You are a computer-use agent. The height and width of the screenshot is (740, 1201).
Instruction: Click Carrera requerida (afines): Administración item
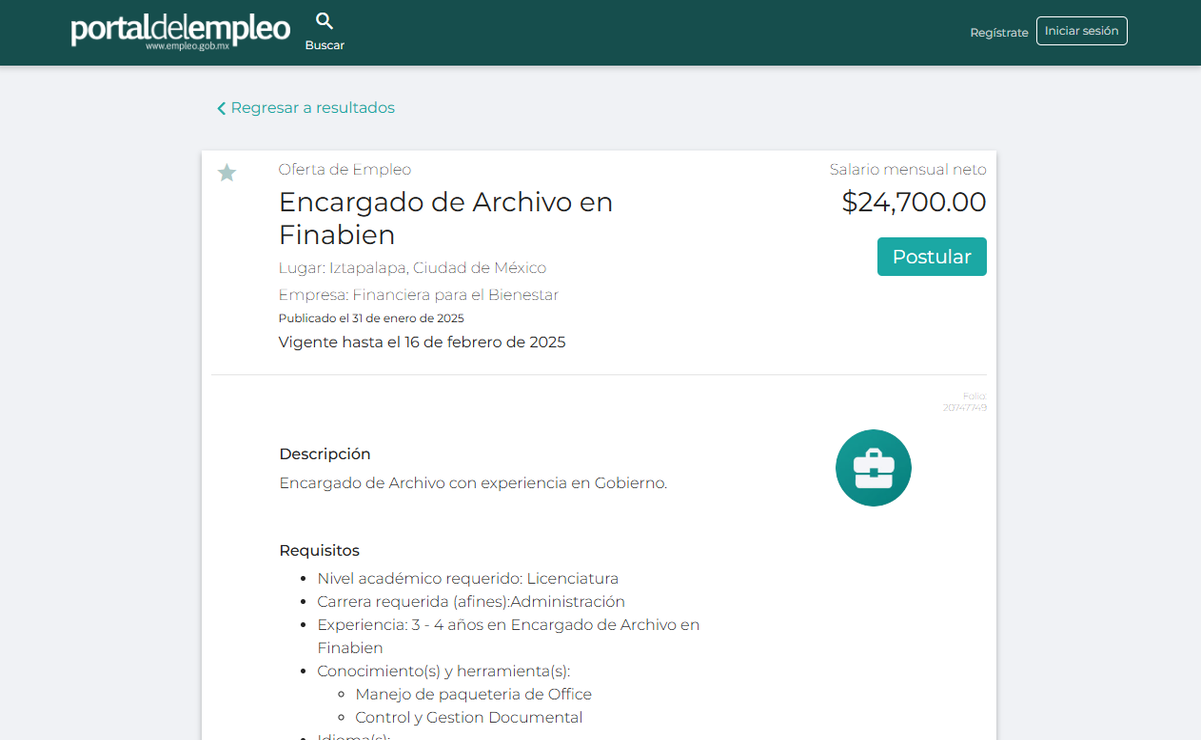[x=471, y=602]
